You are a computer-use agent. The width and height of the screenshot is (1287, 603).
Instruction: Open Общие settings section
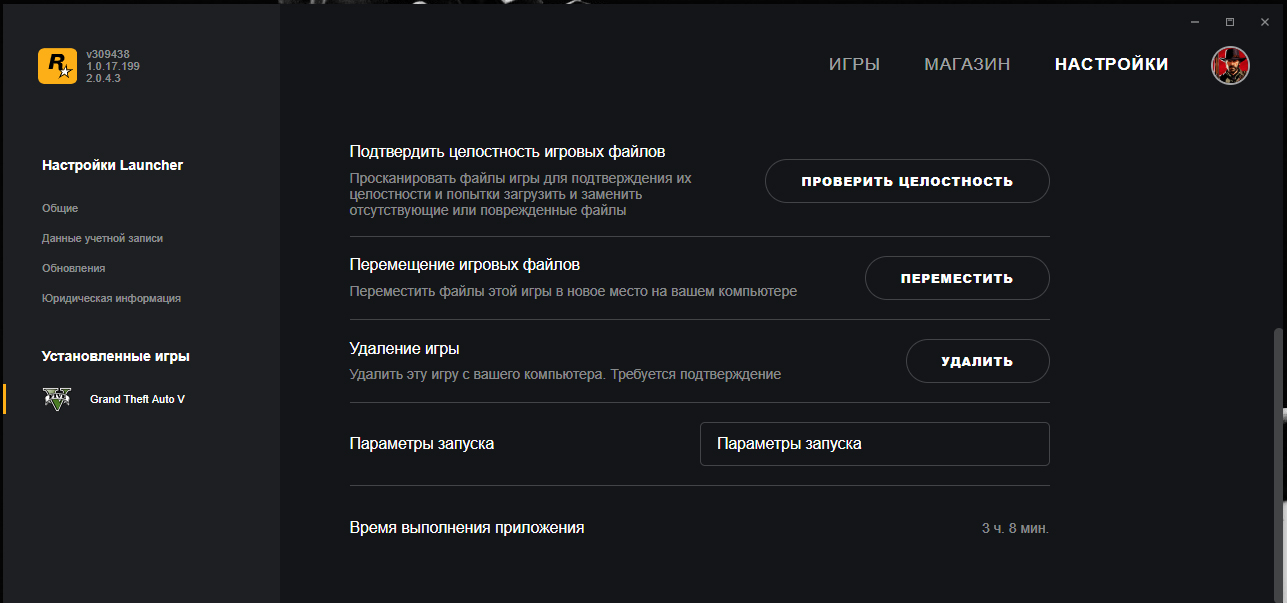point(60,208)
